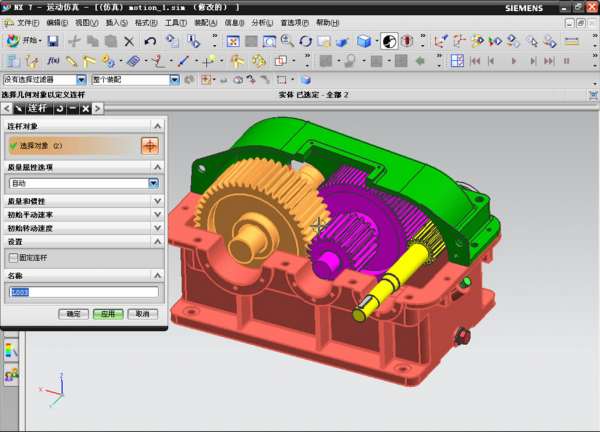
Task: Click the Save icon in the toolbar
Action: [x=53, y=41]
